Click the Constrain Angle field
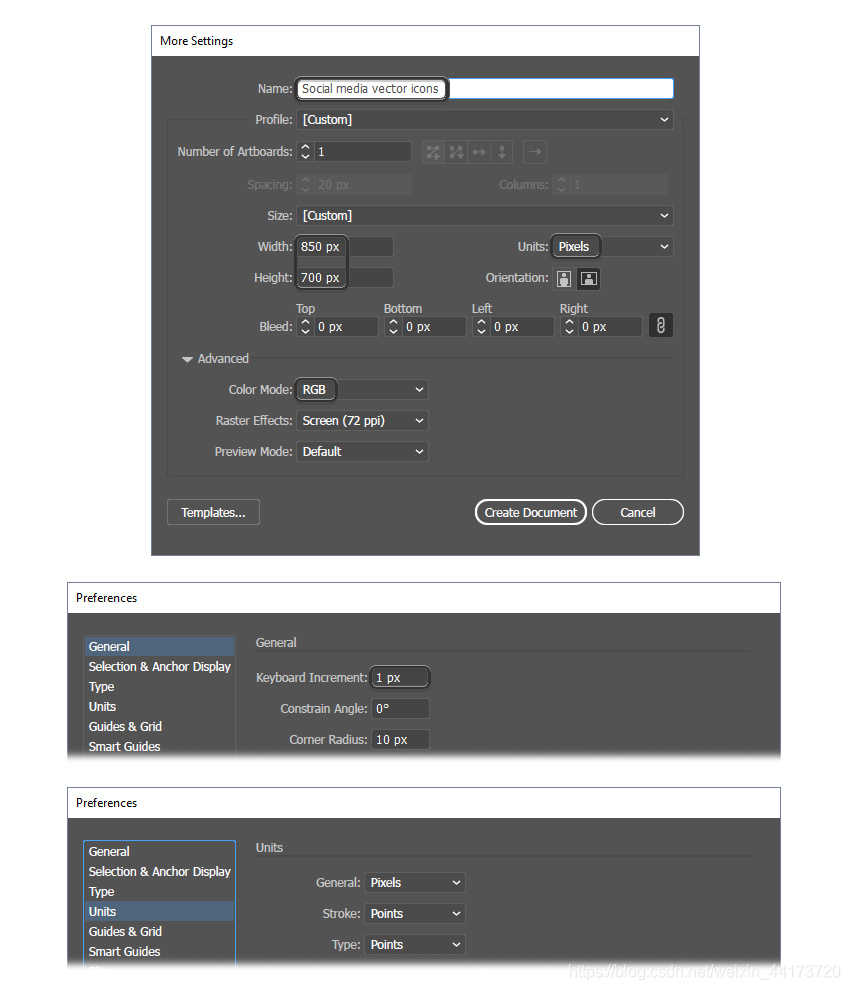The width and height of the screenshot is (850, 990). (400, 708)
